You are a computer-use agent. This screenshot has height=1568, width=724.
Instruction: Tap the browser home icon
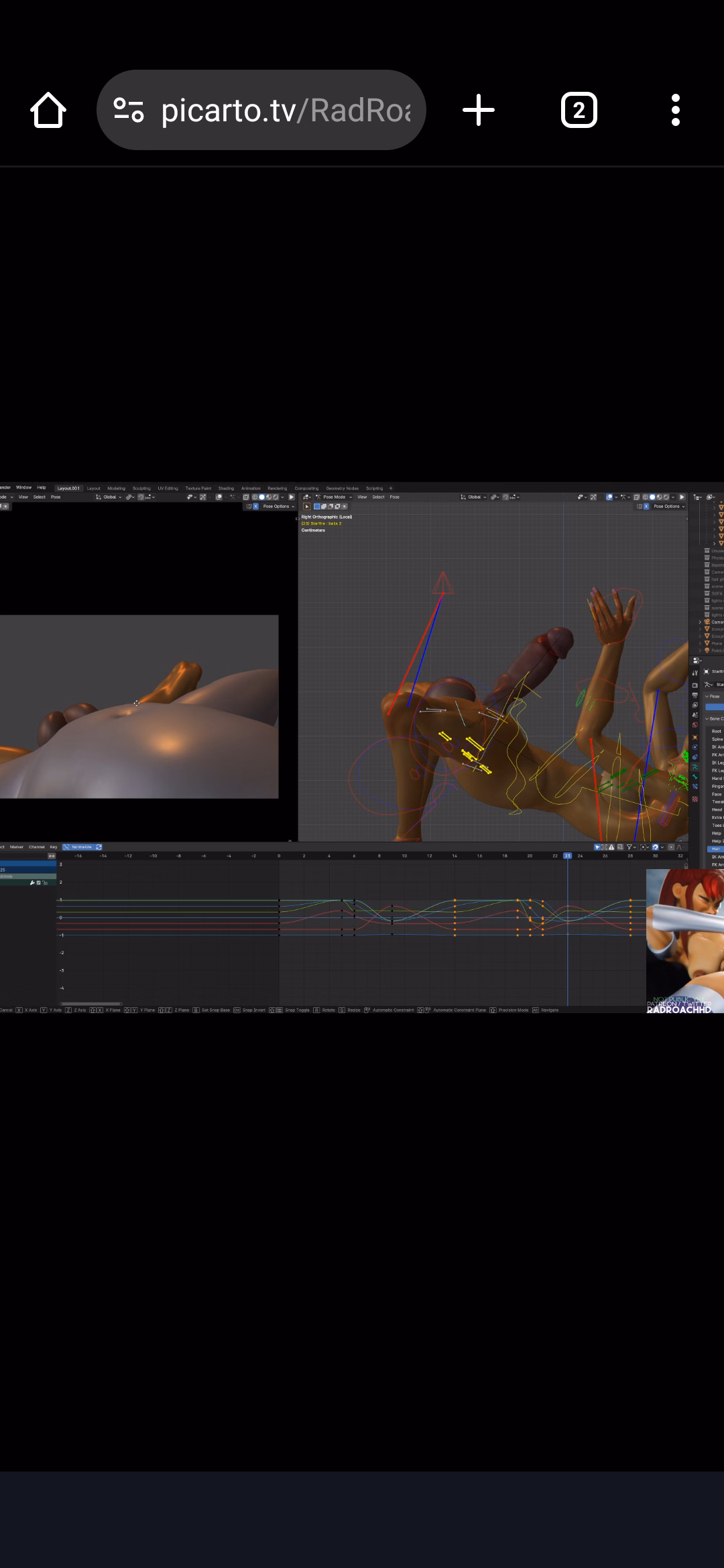tap(48, 111)
